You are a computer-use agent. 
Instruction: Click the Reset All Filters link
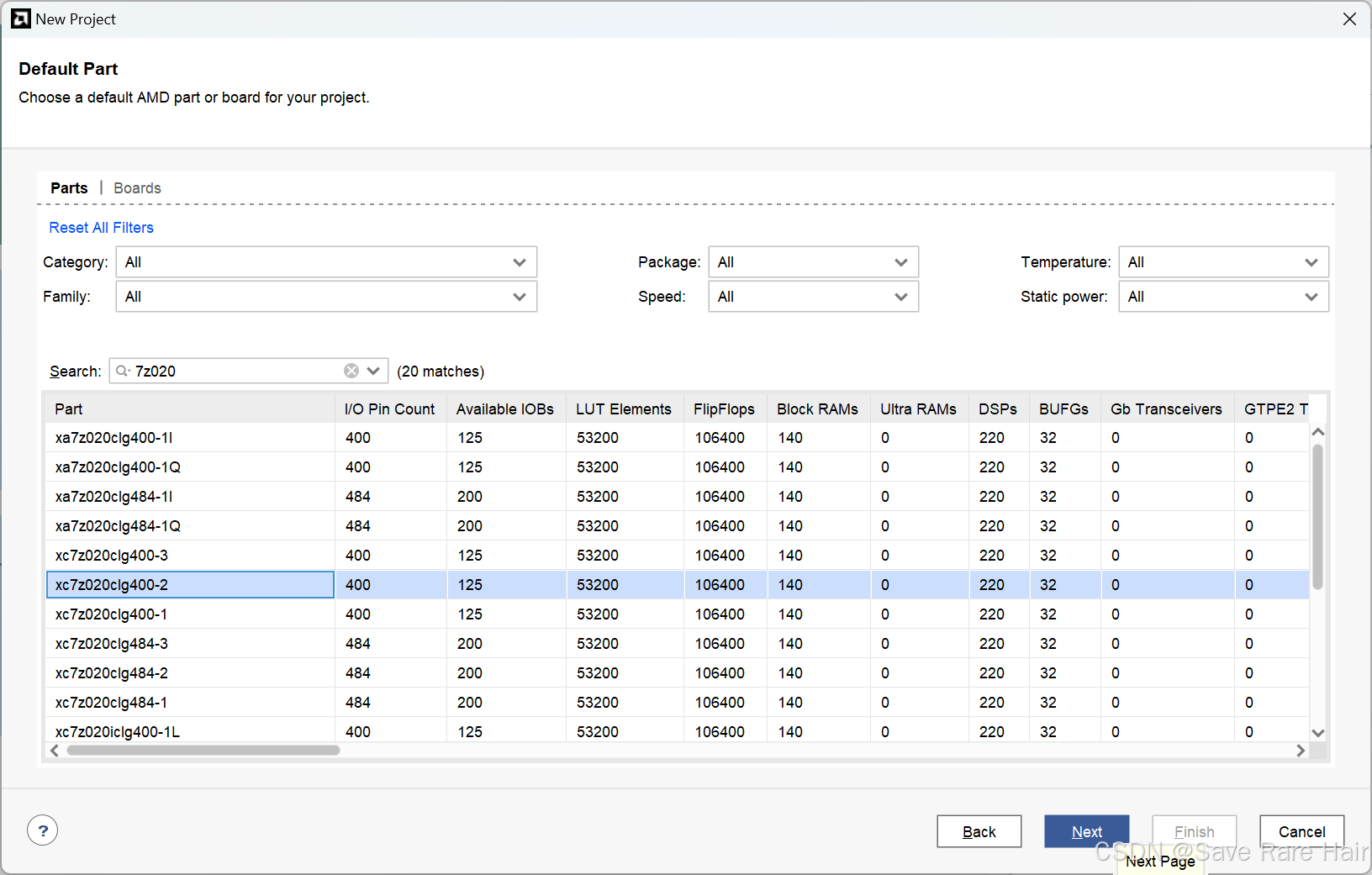click(101, 228)
